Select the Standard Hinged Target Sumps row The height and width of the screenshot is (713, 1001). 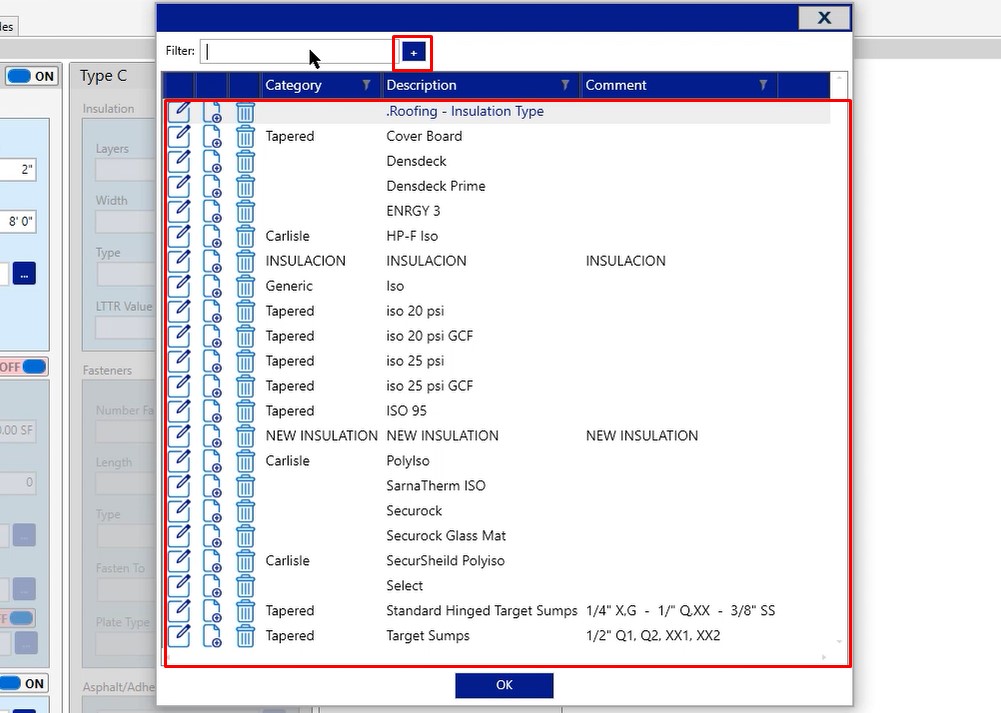(481, 611)
